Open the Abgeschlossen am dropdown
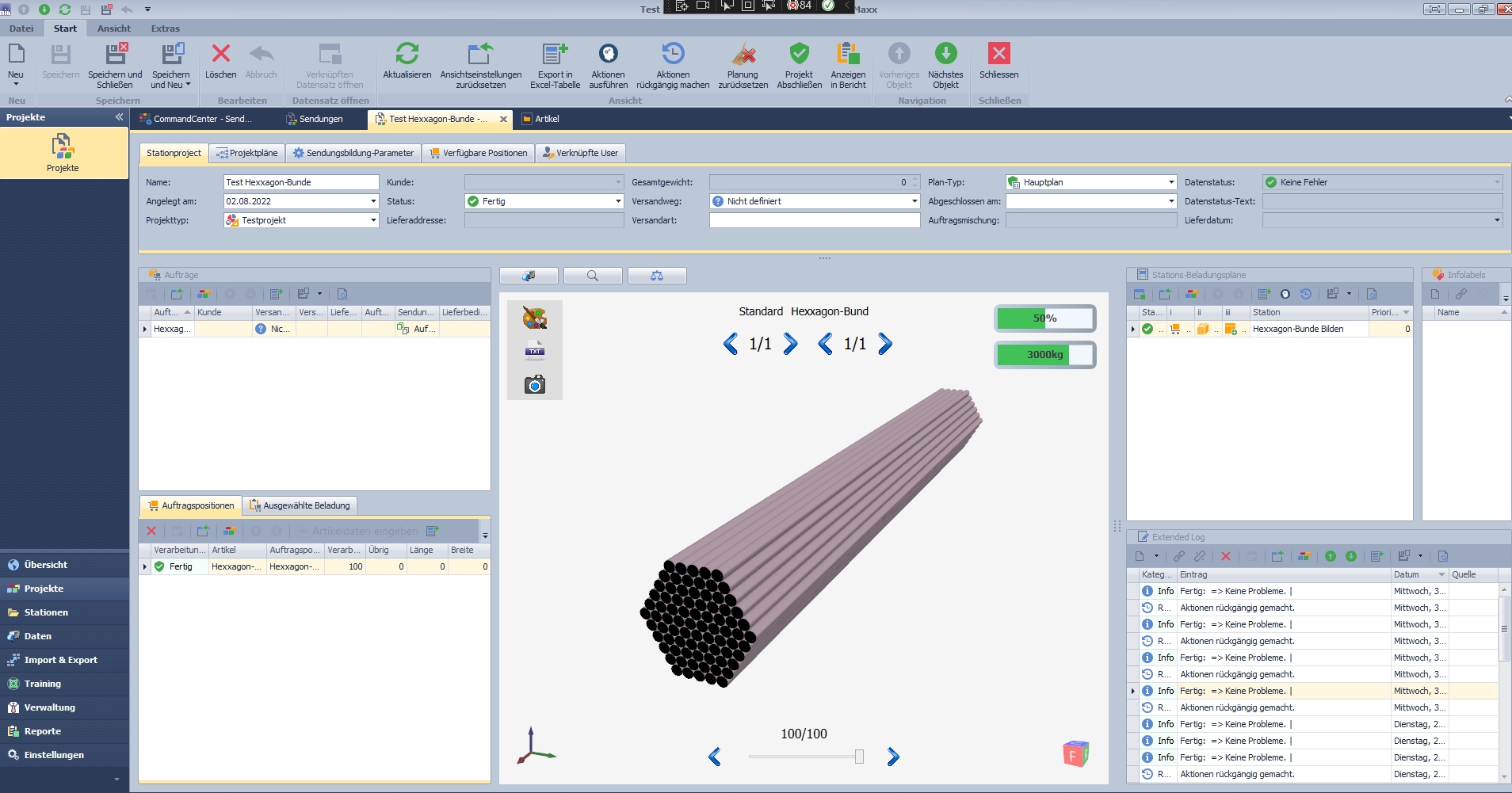 point(1171,201)
